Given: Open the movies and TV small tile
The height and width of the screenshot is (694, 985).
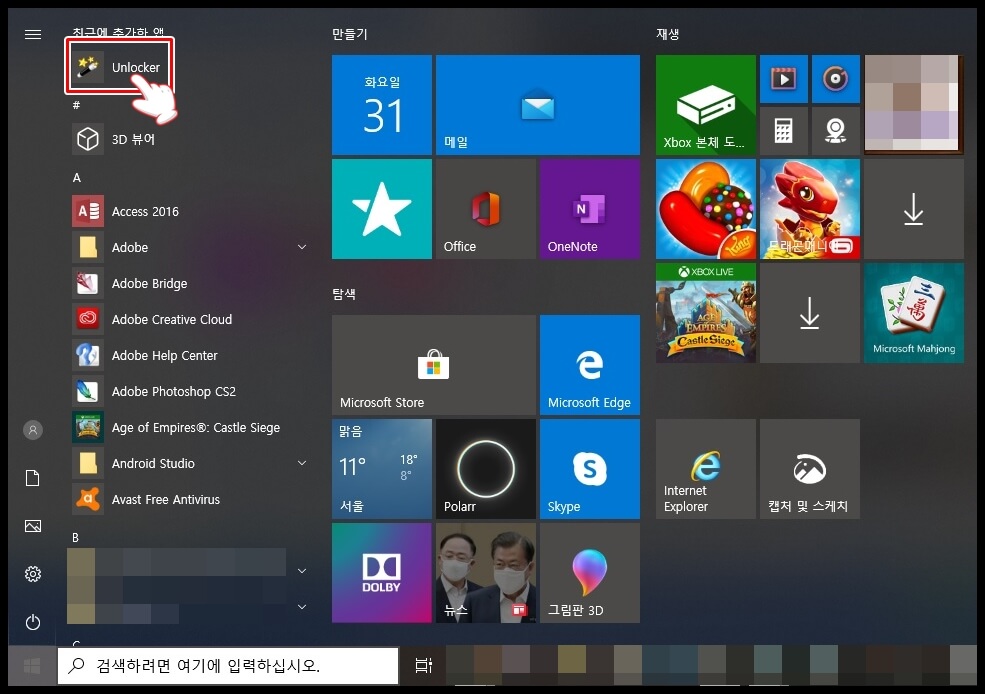Looking at the screenshot, I should coord(784,79).
